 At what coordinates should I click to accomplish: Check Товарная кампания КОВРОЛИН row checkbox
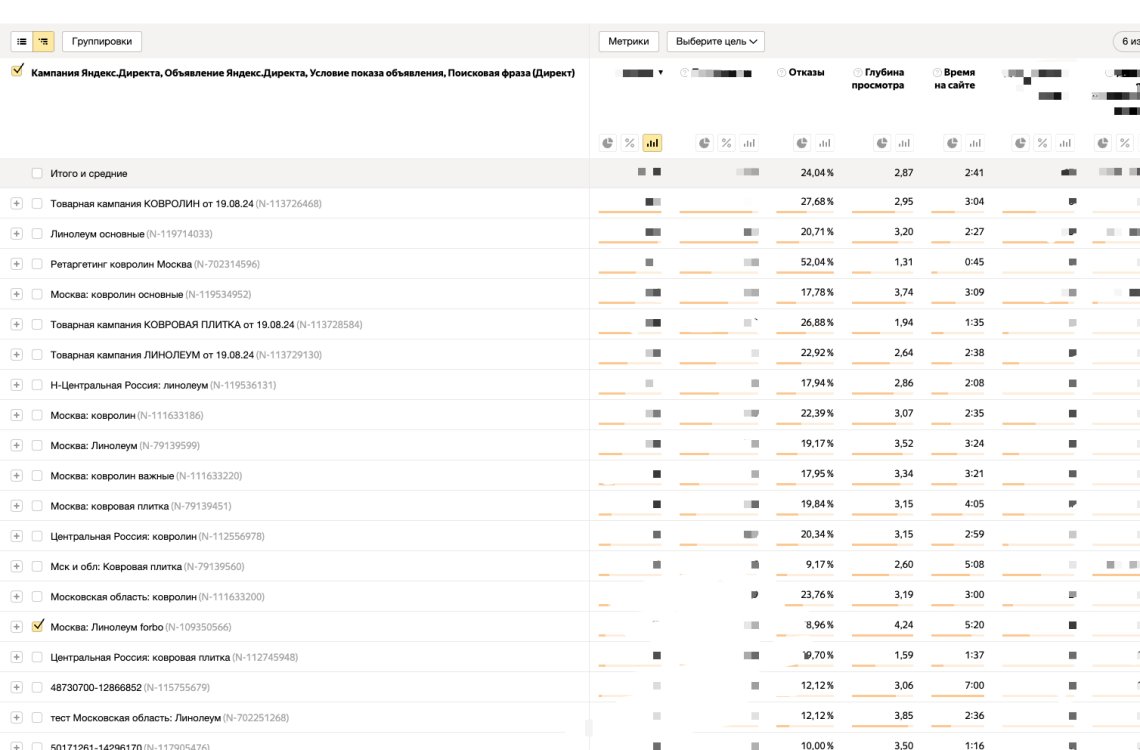[x=37, y=203]
